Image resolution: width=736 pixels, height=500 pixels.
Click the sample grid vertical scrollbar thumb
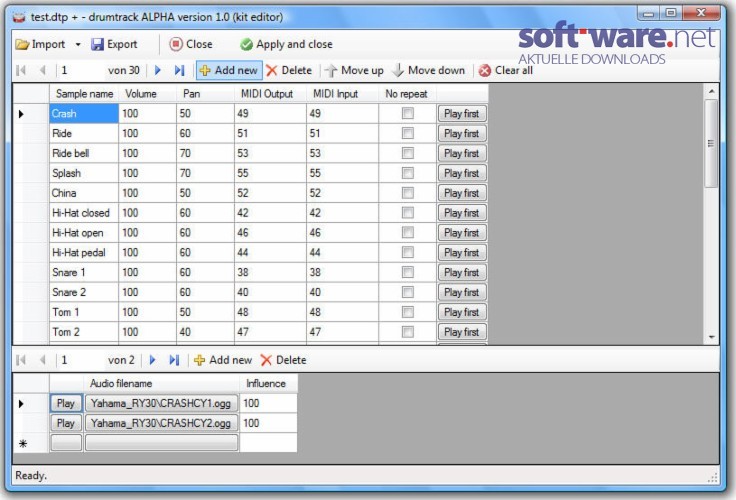coord(712,144)
